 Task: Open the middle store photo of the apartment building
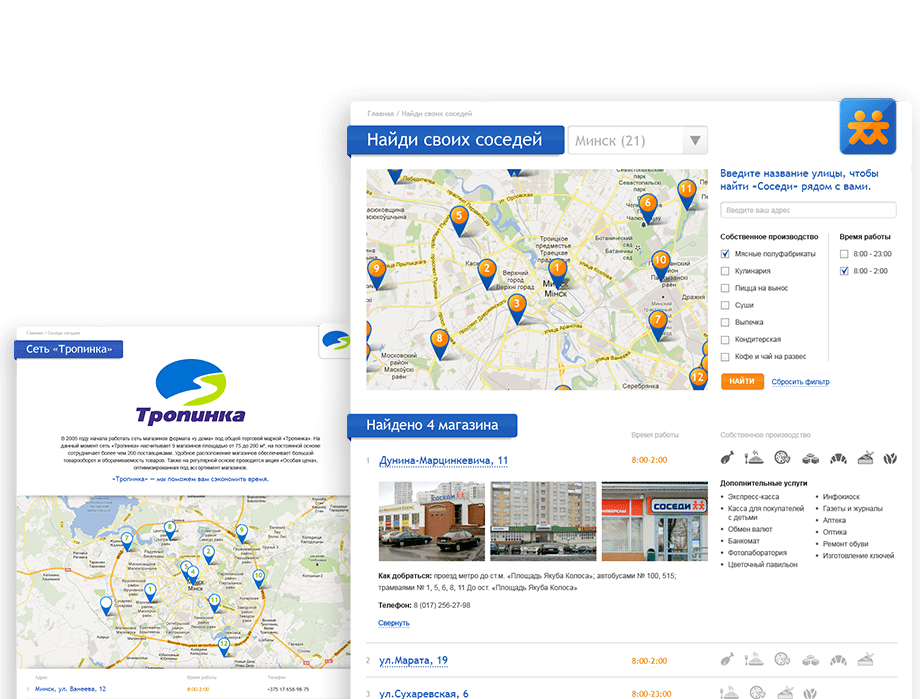543,521
